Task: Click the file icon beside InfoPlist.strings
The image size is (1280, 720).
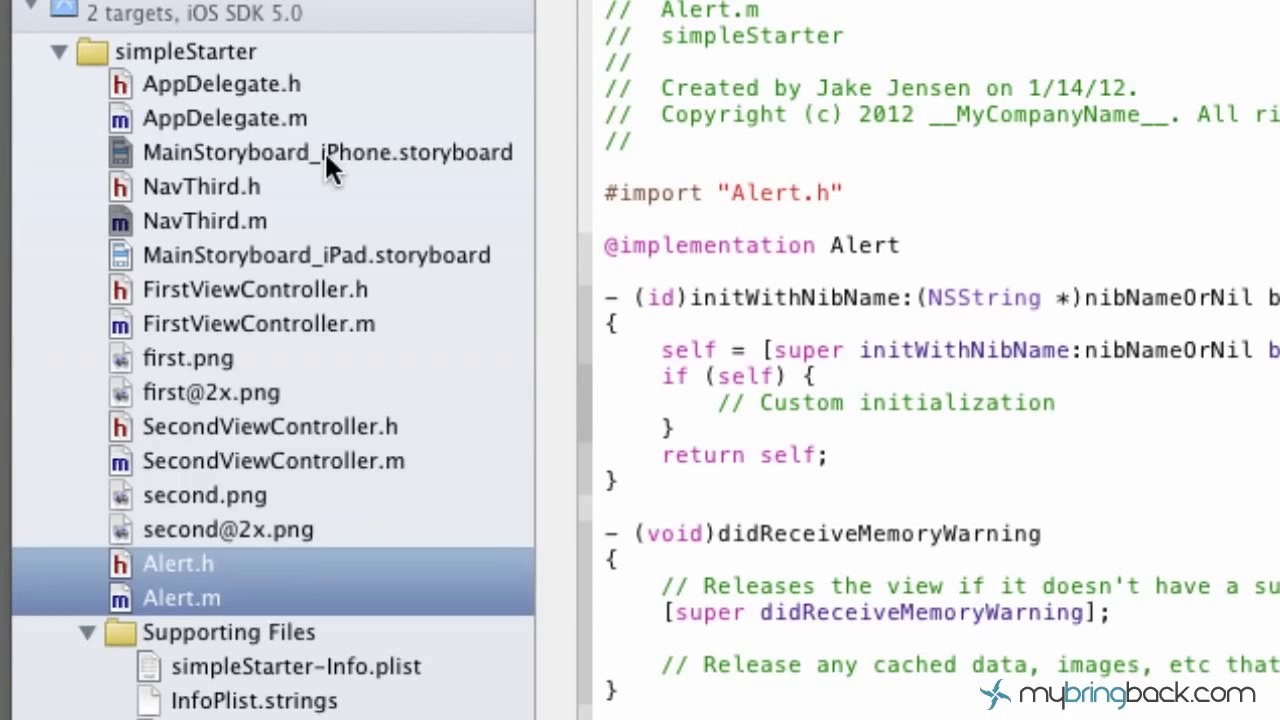Action: tap(148, 701)
